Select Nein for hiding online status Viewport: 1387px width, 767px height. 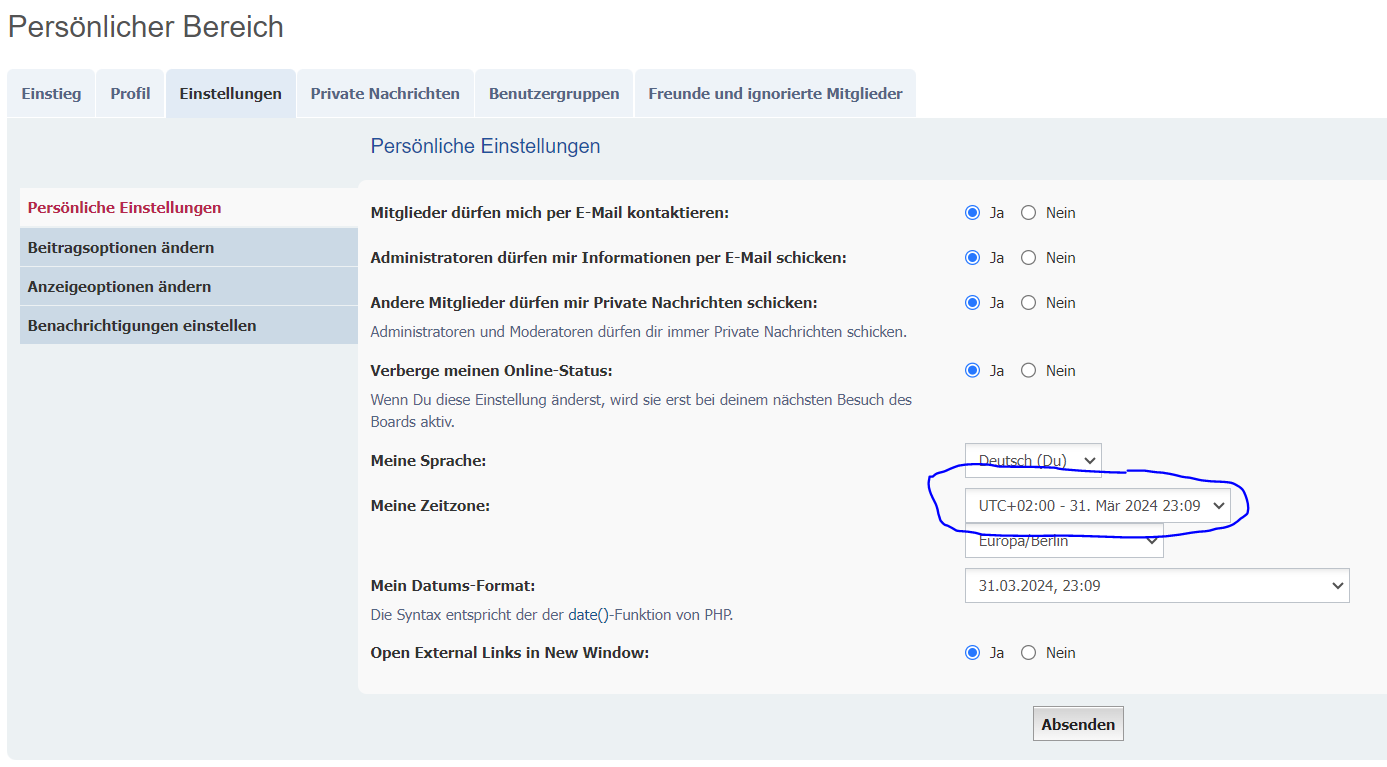coord(1028,371)
